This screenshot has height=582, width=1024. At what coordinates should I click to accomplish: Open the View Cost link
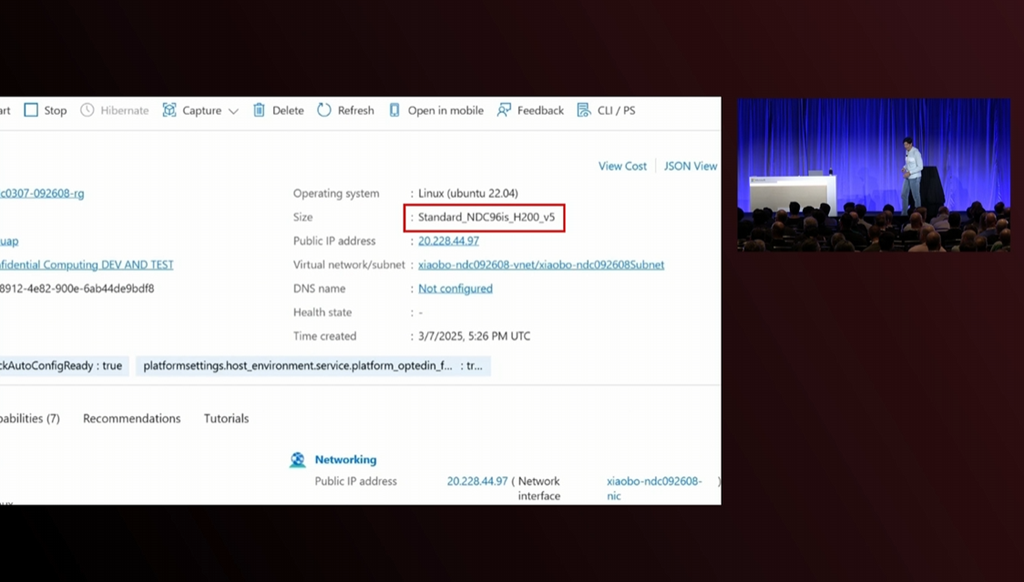[622, 166]
